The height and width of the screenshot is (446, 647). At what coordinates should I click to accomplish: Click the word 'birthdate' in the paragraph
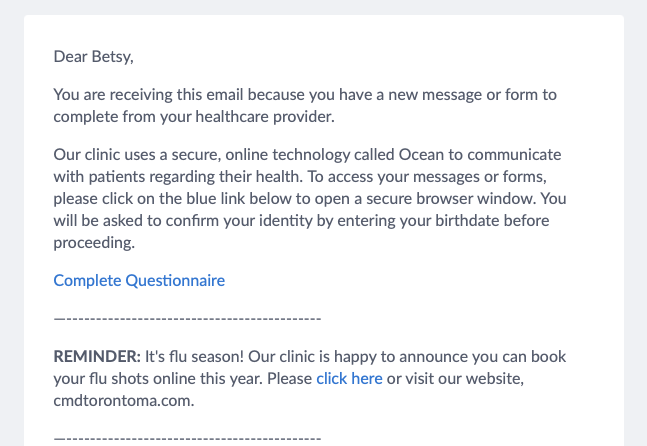(462, 220)
